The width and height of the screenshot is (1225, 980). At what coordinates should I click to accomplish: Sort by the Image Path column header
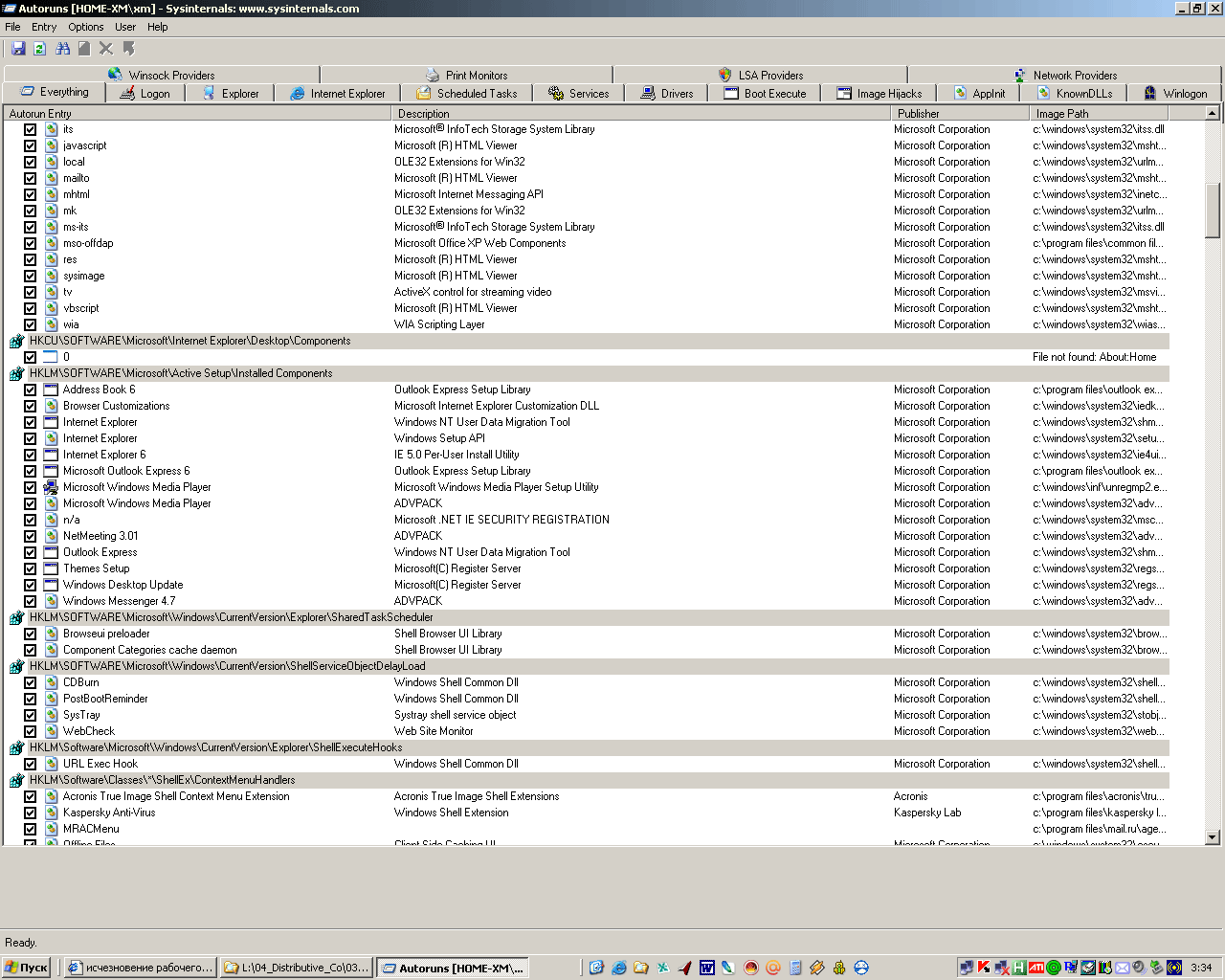click(1099, 113)
